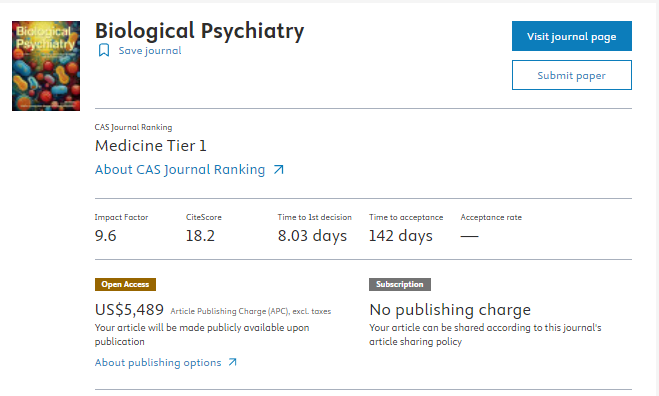Click the 142 days acceptance time

tap(401, 236)
